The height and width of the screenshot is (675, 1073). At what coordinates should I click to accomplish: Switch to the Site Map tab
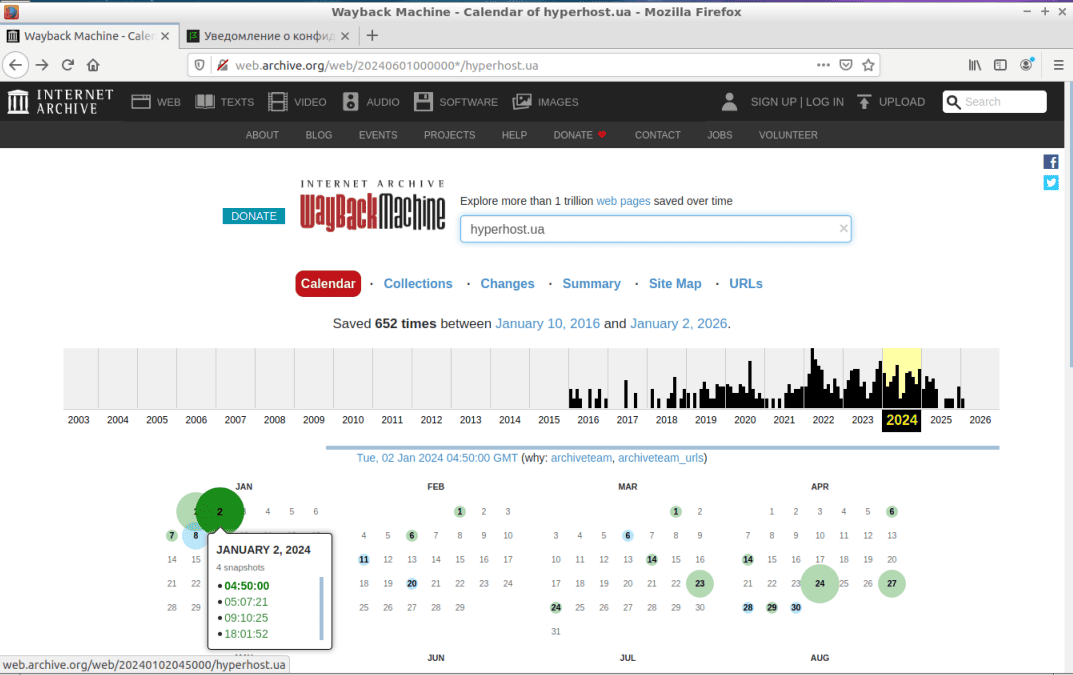[675, 284]
